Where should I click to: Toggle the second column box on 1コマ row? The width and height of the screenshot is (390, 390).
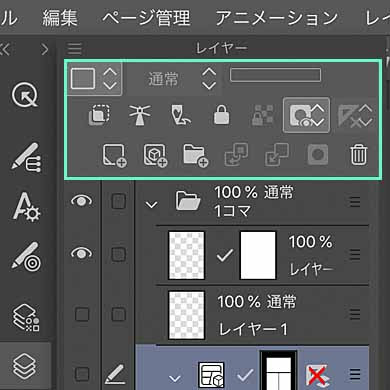(x=118, y=201)
